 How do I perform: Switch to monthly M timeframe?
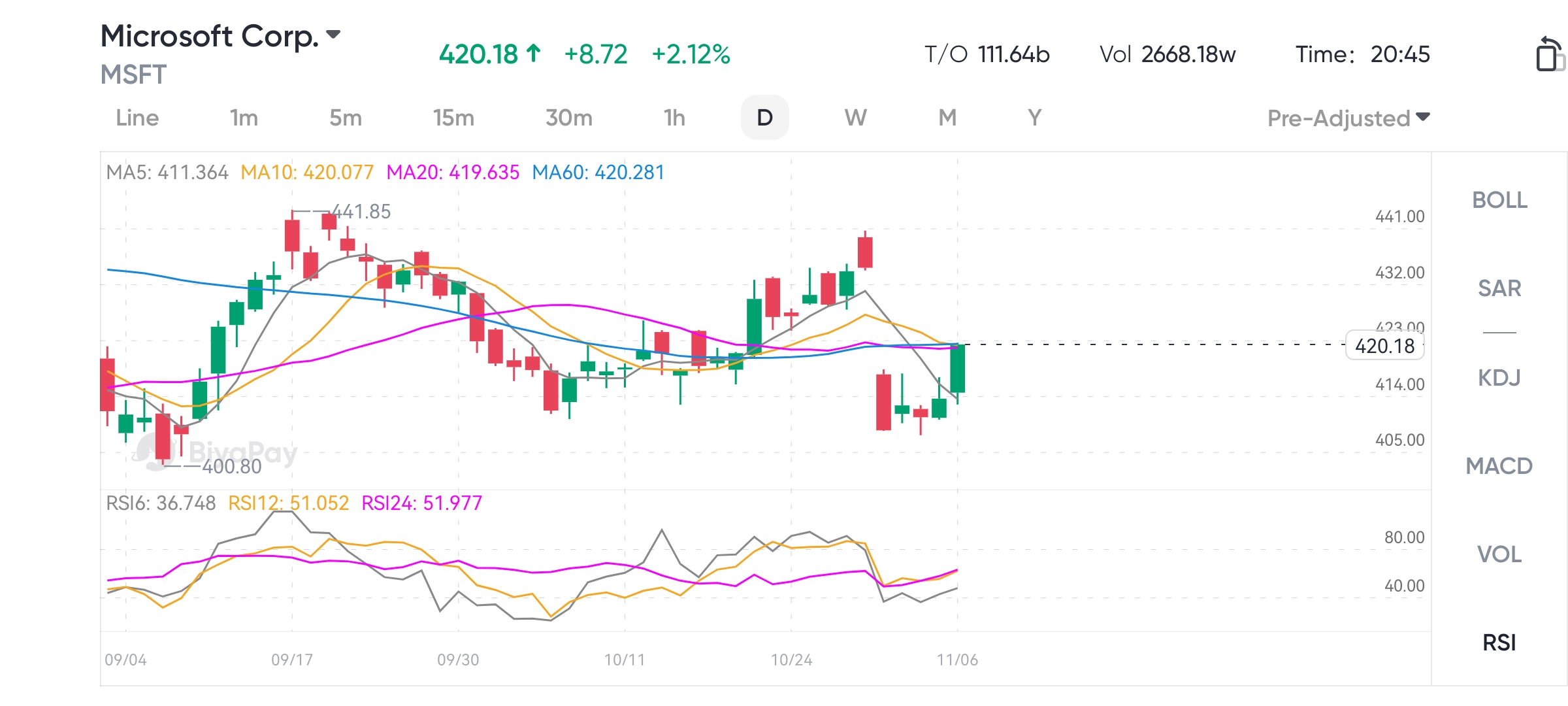(x=947, y=118)
